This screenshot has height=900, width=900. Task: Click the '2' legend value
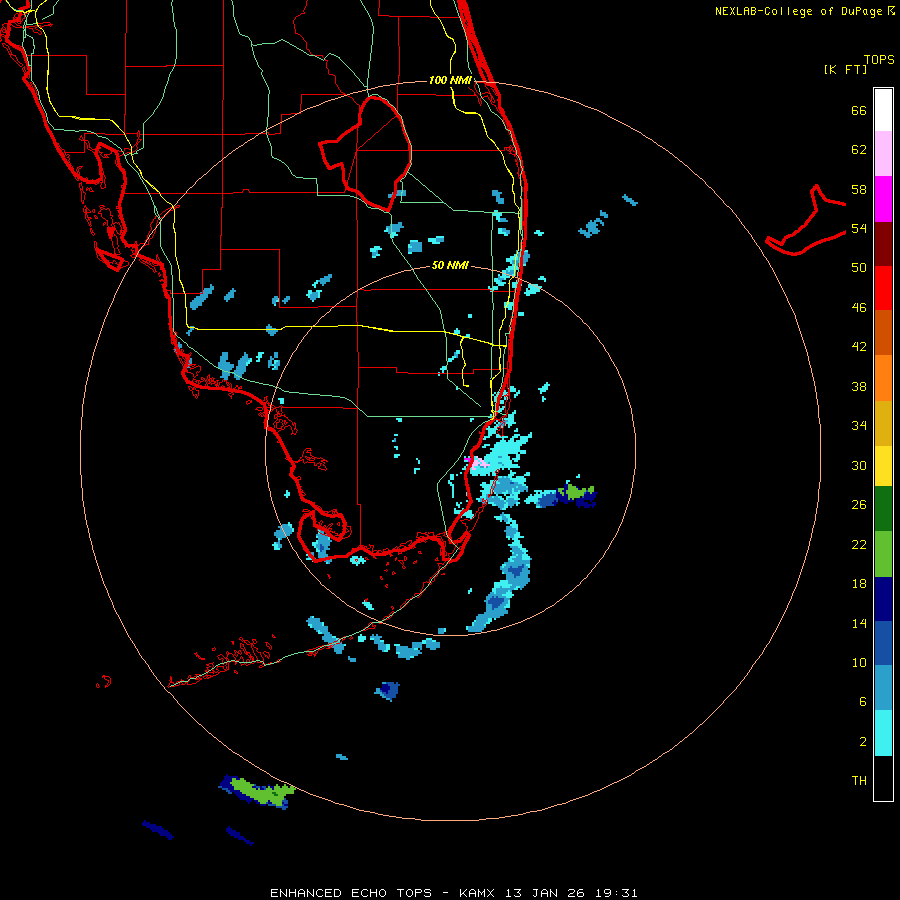[x=863, y=742]
